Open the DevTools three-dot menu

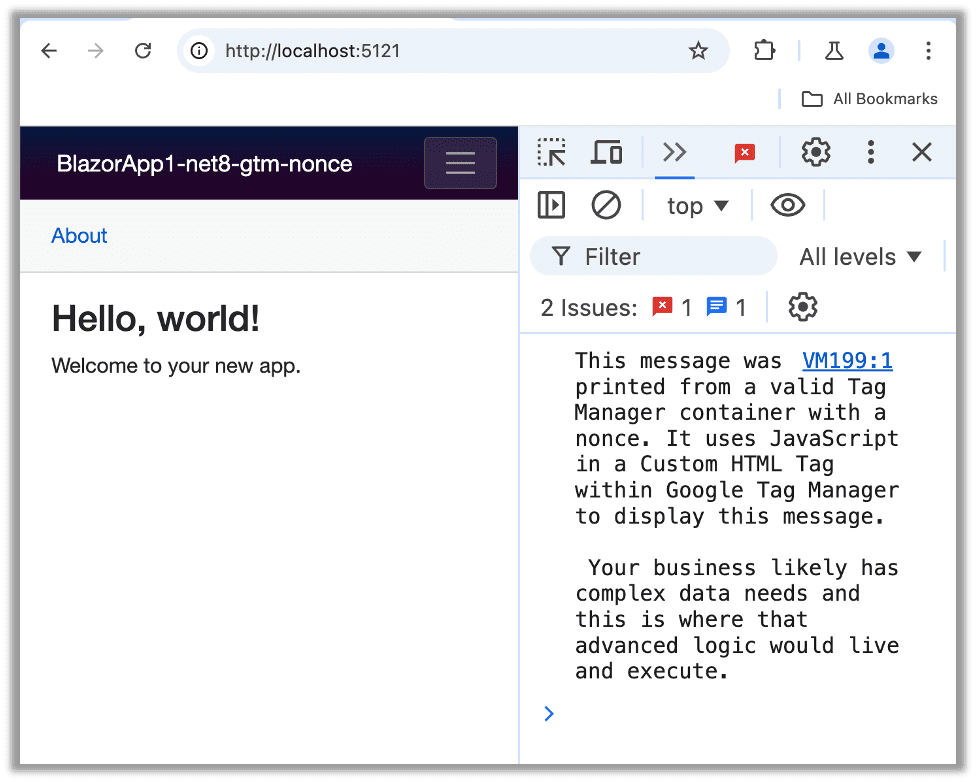870,152
